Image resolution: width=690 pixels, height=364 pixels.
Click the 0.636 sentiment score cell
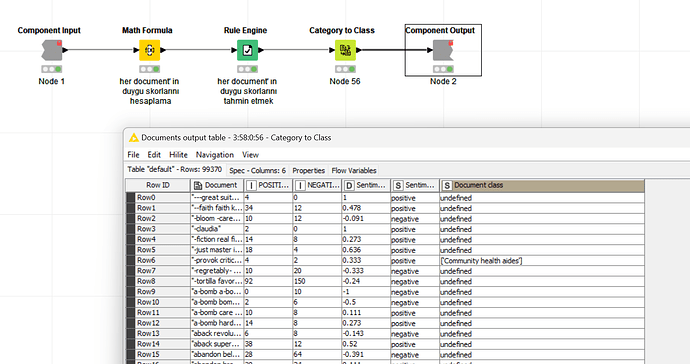point(366,250)
